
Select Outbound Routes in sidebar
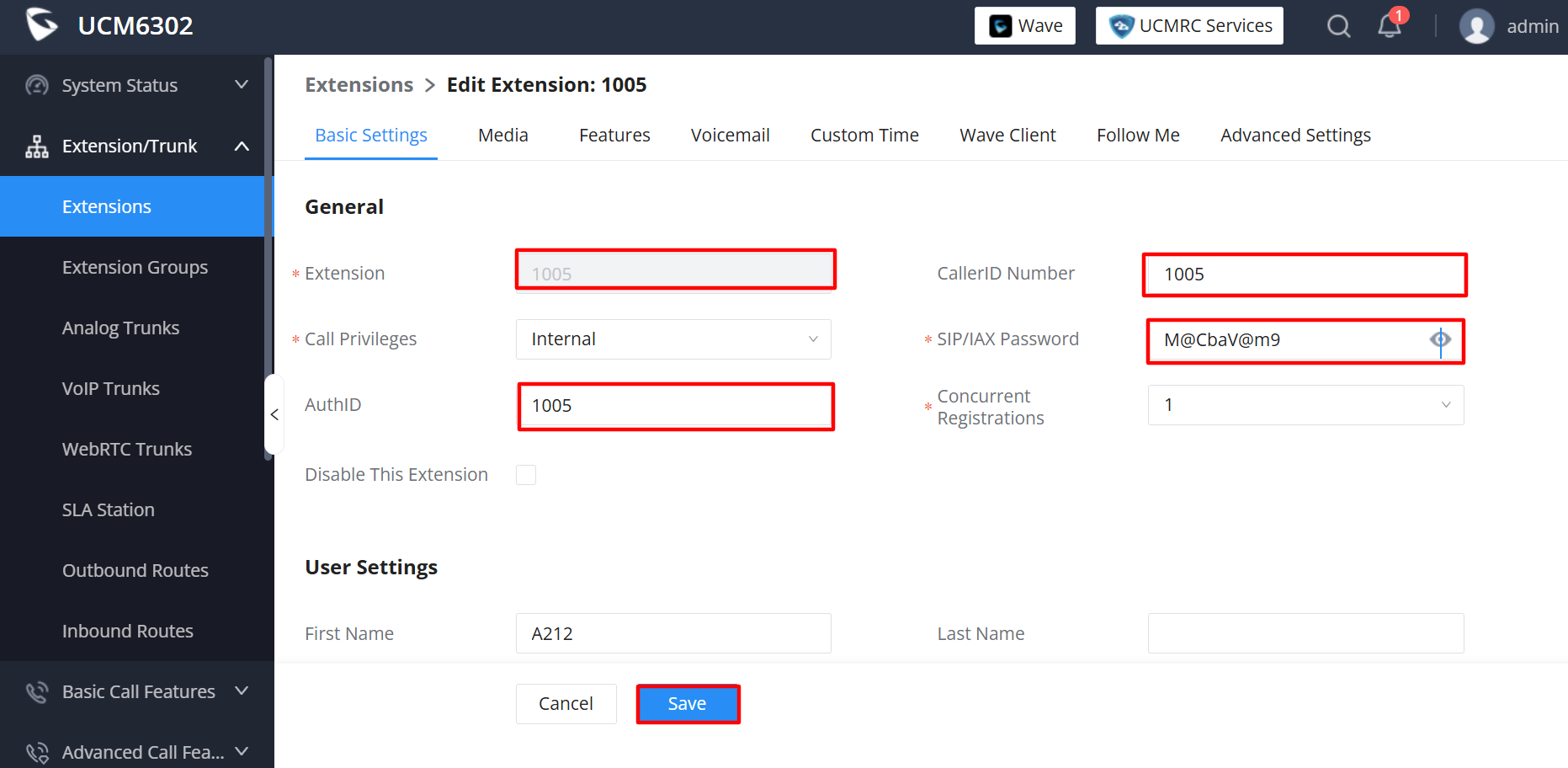(x=135, y=570)
